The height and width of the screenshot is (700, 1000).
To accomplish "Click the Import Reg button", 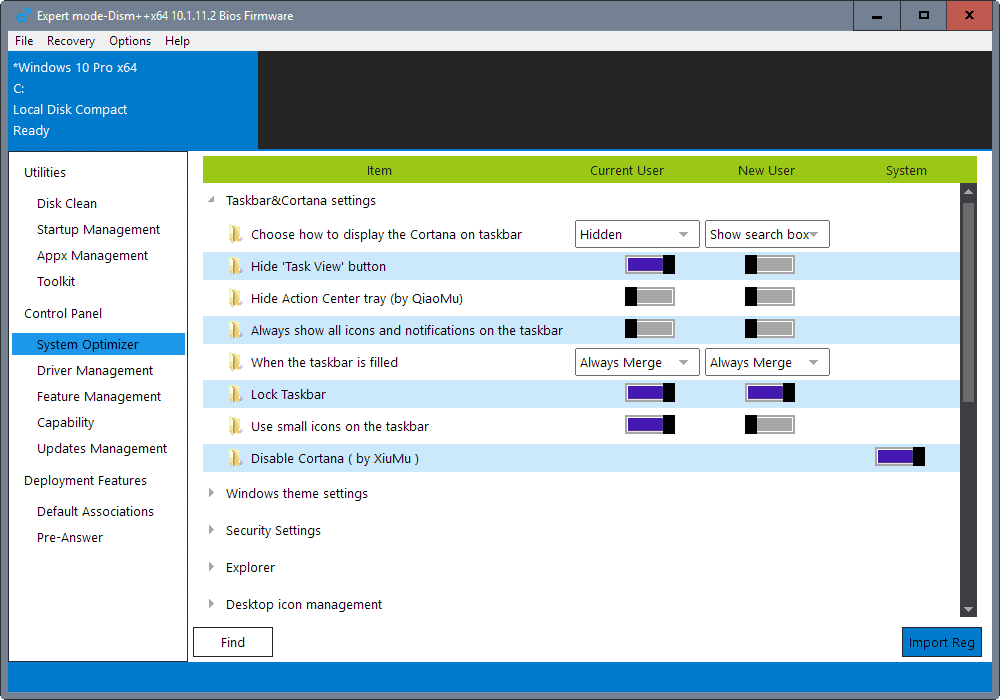I will coord(941,641).
